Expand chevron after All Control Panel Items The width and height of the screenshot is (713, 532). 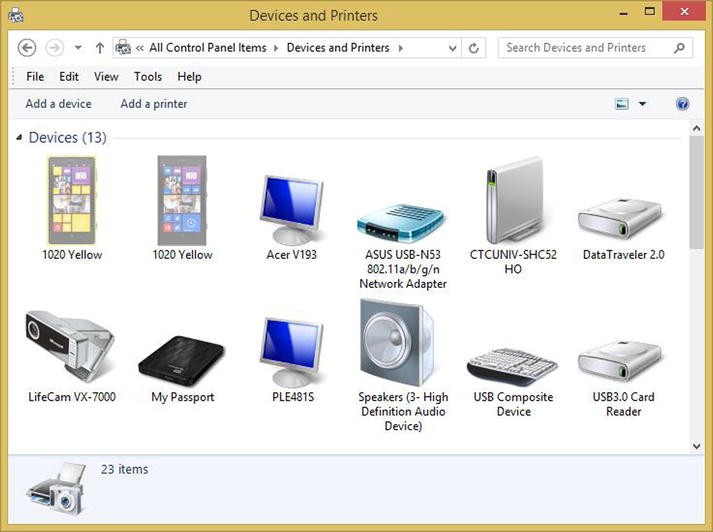(276, 48)
